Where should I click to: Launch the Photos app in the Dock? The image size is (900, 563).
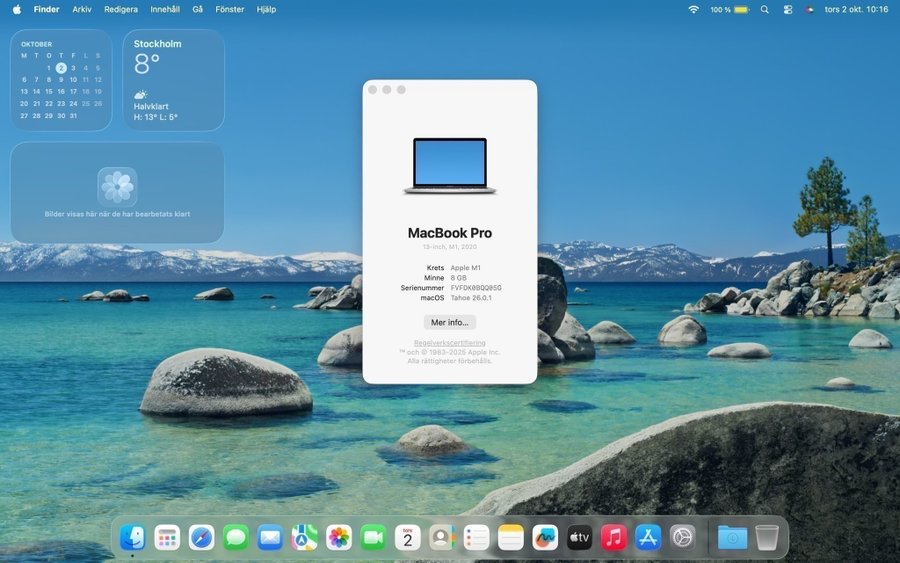click(x=339, y=537)
